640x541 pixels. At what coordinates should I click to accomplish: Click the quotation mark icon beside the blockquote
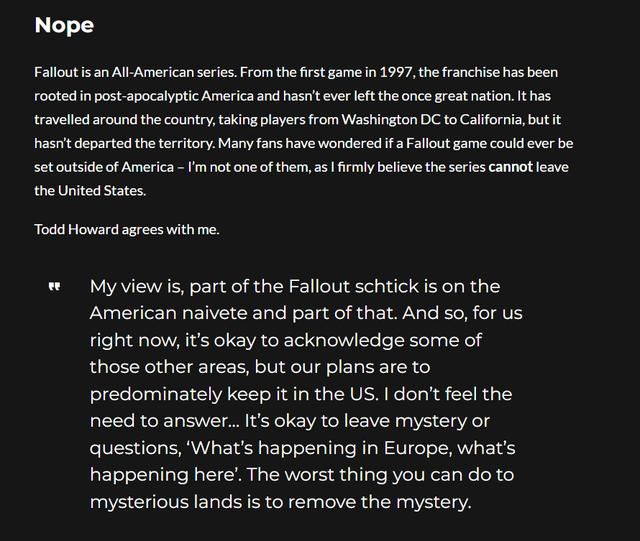pyautogui.click(x=54, y=288)
